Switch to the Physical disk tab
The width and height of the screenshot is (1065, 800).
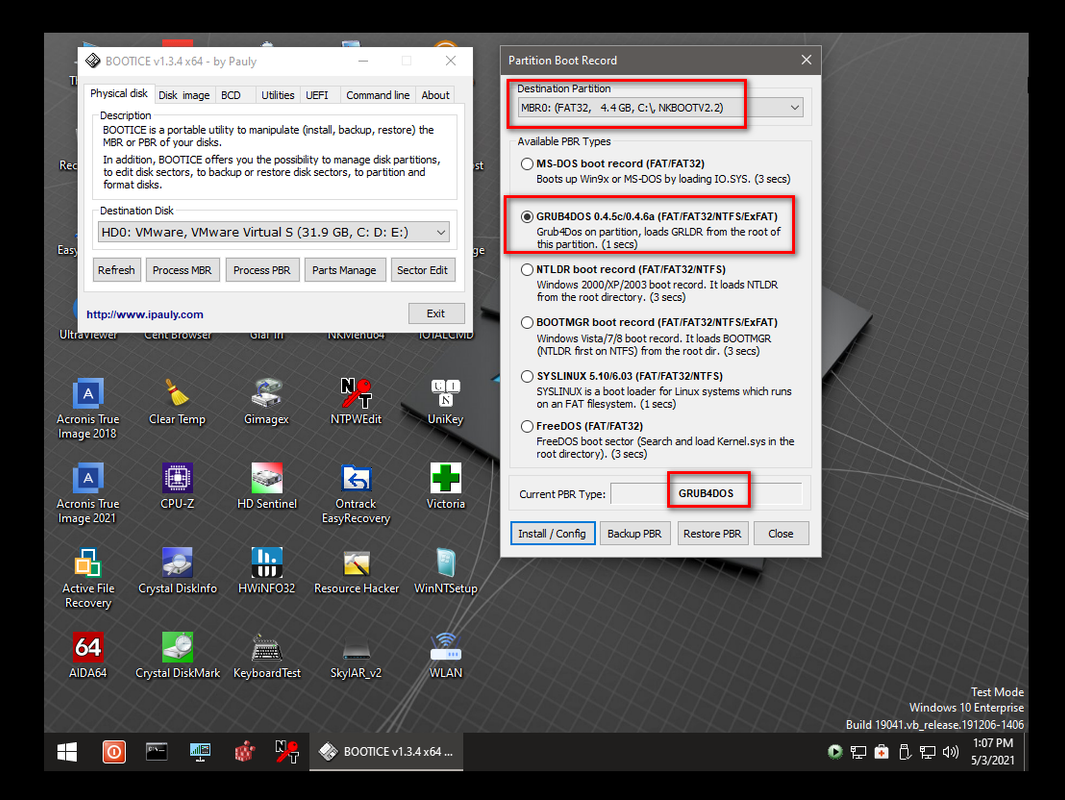pyautogui.click(x=119, y=94)
